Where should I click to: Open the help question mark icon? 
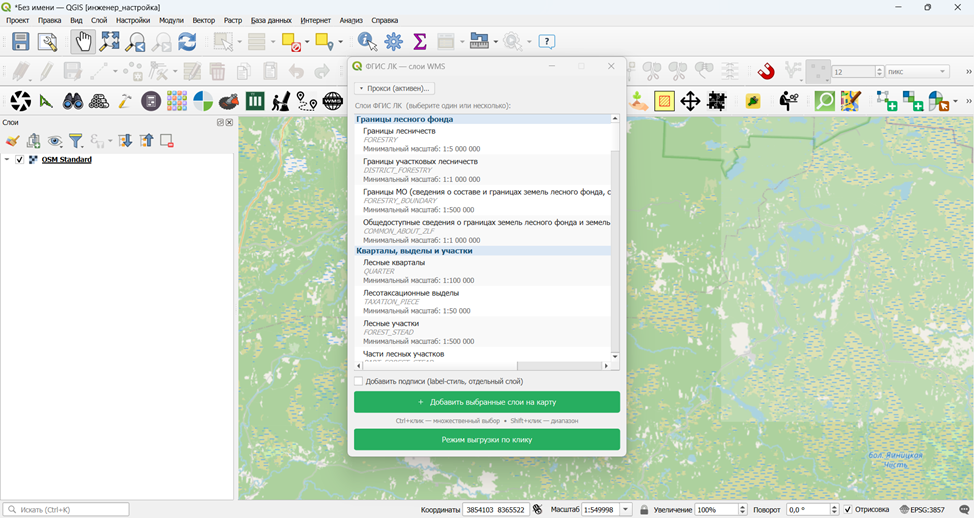click(x=547, y=42)
